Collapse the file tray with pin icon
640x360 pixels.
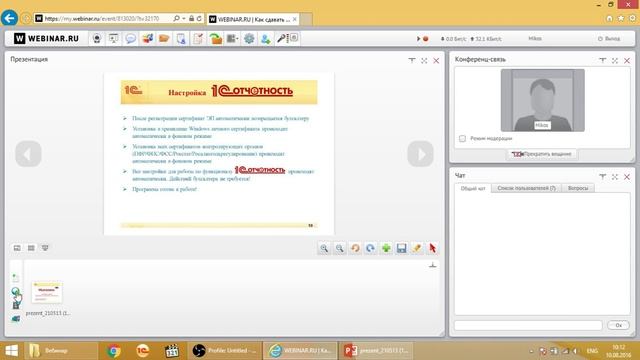tap(433, 265)
